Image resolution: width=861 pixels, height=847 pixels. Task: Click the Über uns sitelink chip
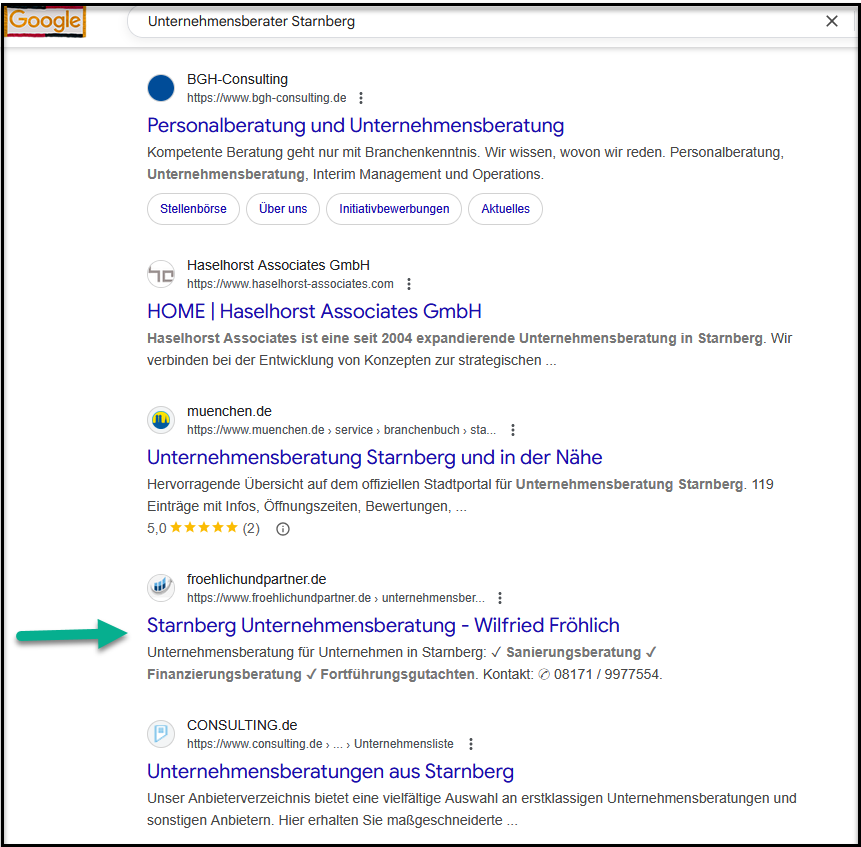tap(283, 209)
